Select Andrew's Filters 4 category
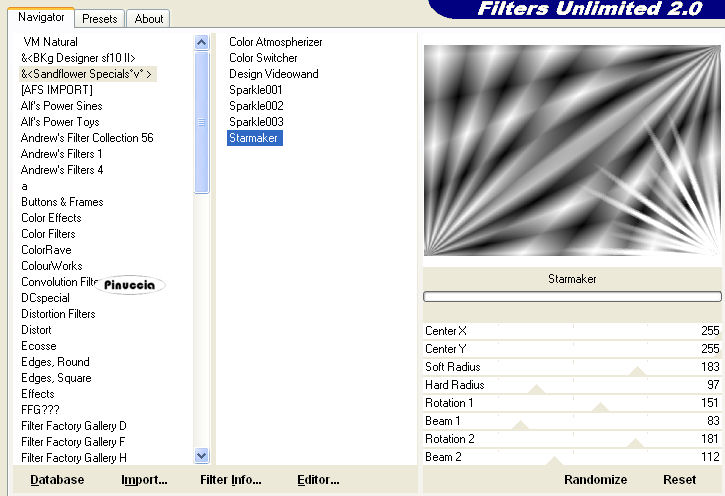Screen dimensions: 725x496 [62, 170]
